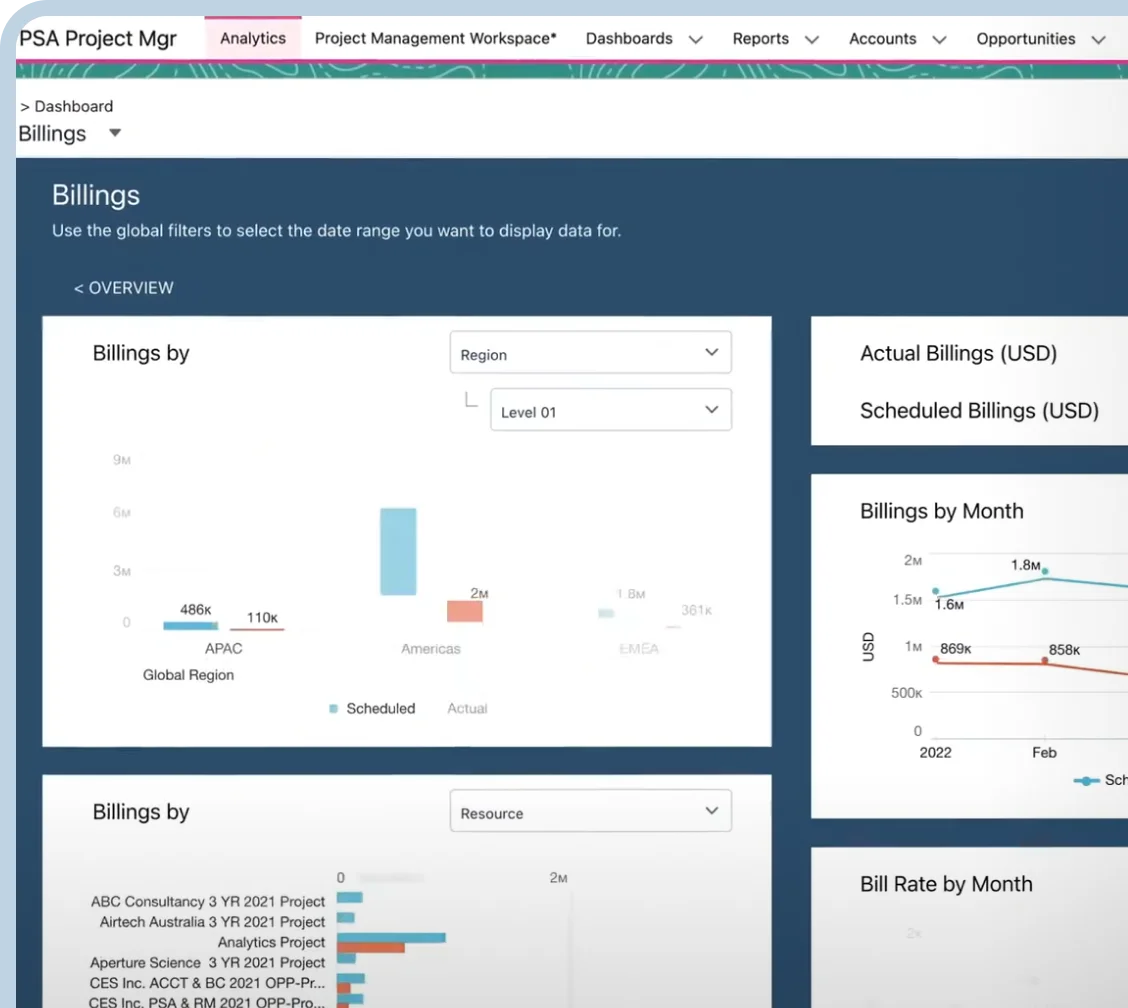Open the Resource grouping dropdown
Viewport: 1128px width, 1008px height.
pos(590,813)
